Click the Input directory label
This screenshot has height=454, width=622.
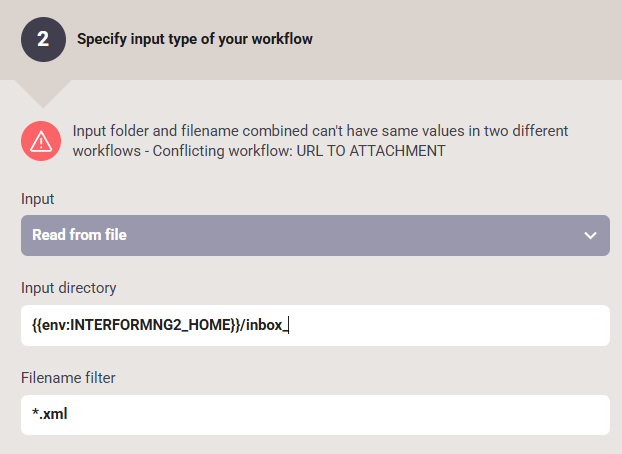[x=69, y=288]
